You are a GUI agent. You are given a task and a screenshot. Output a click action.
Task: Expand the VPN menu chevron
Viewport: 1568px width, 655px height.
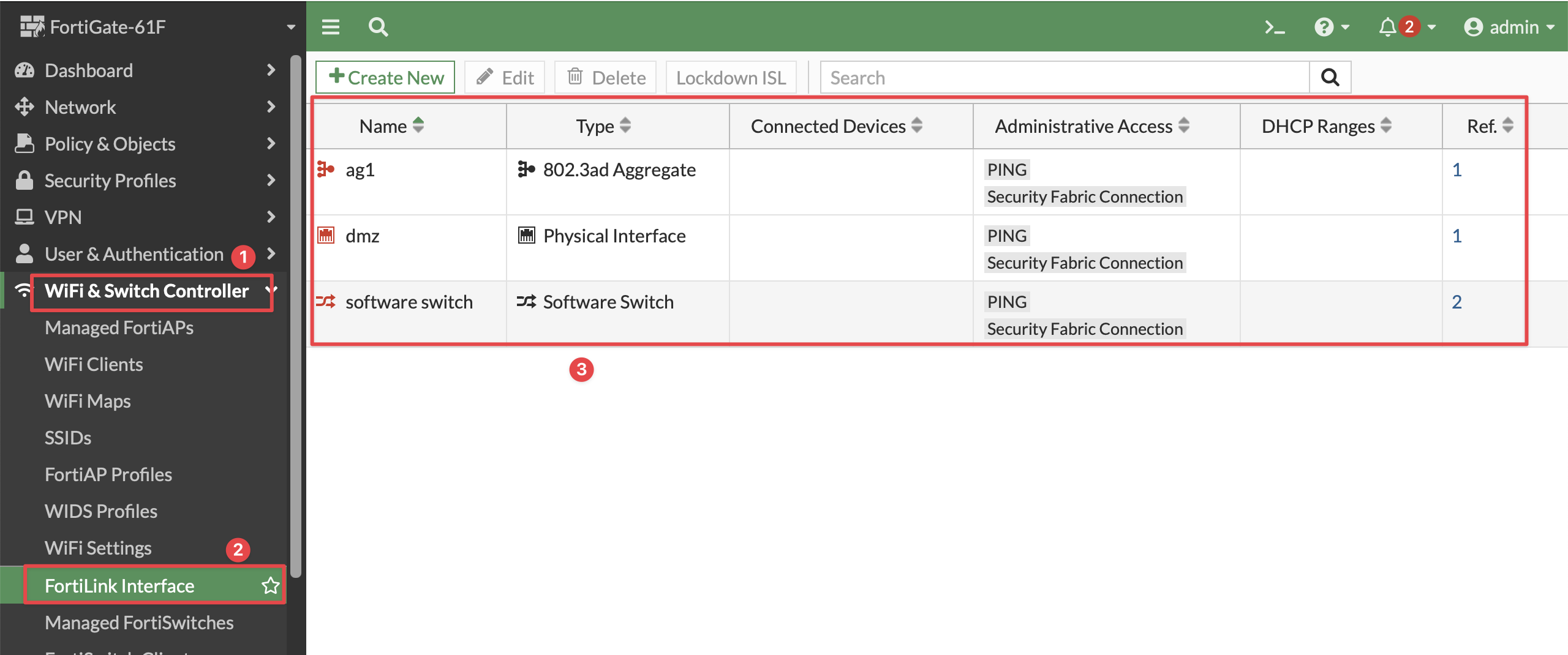point(271,217)
